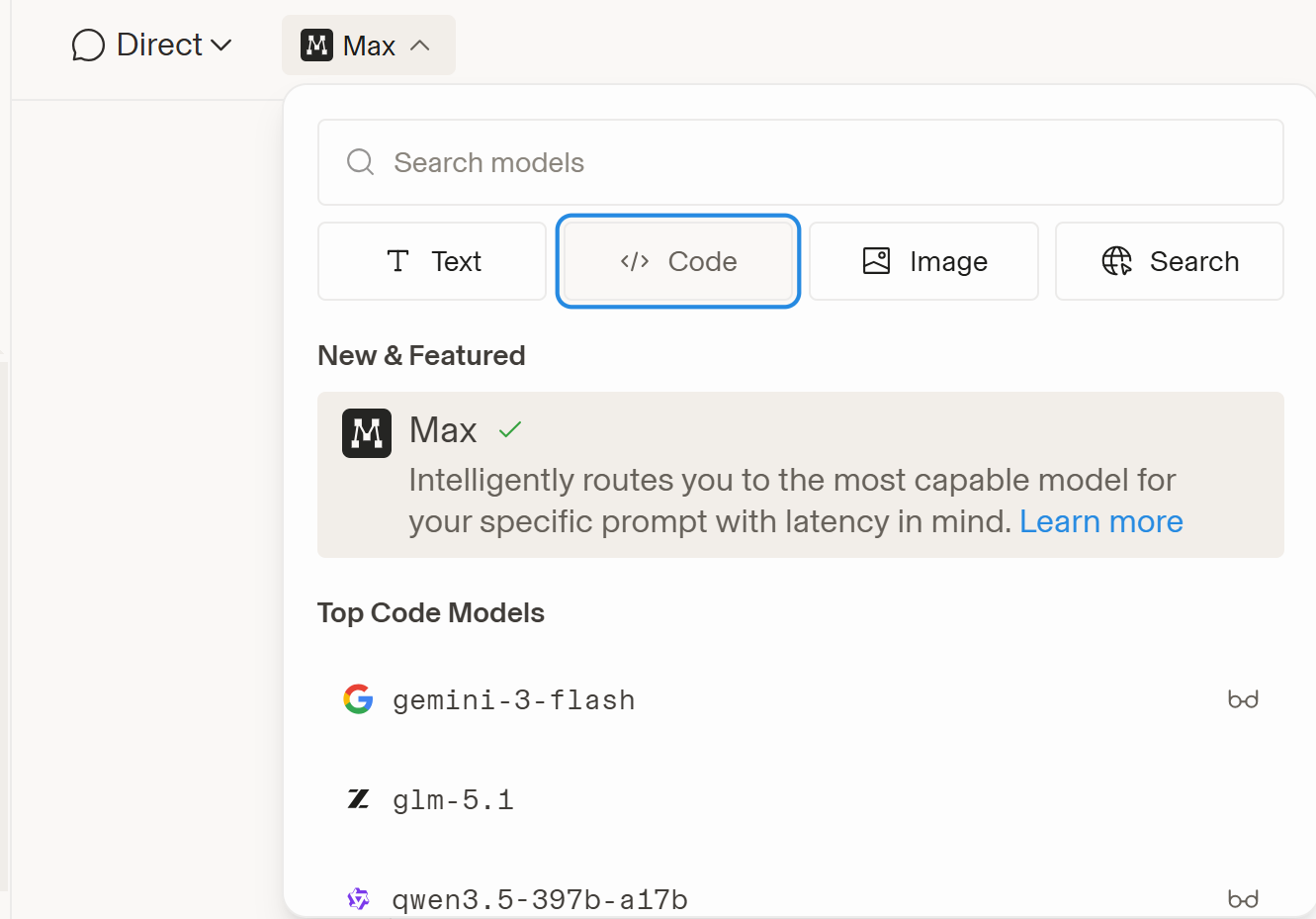Image resolution: width=1316 pixels, height=919 pixels.
Task: Switch to the Text models tab
Action: pyautogui.click(x=432, y=261)
